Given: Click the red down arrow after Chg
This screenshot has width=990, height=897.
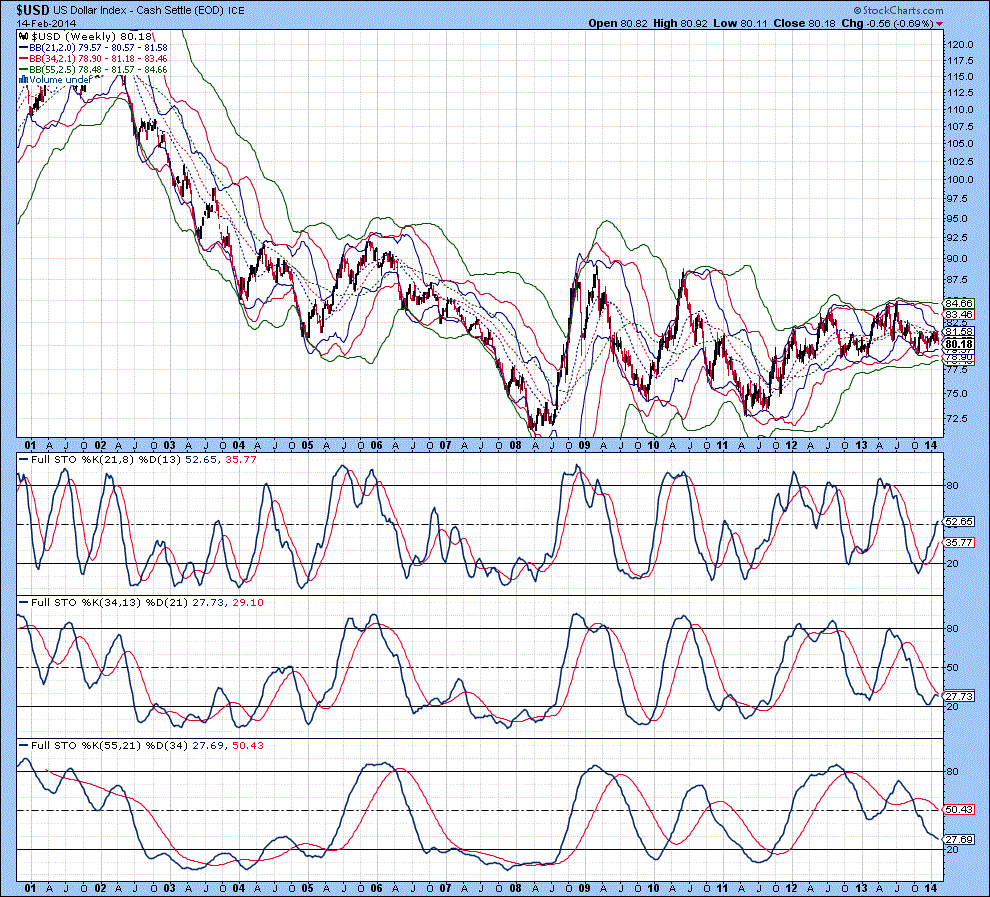Looking at the screenshot, I should [940, 23].
